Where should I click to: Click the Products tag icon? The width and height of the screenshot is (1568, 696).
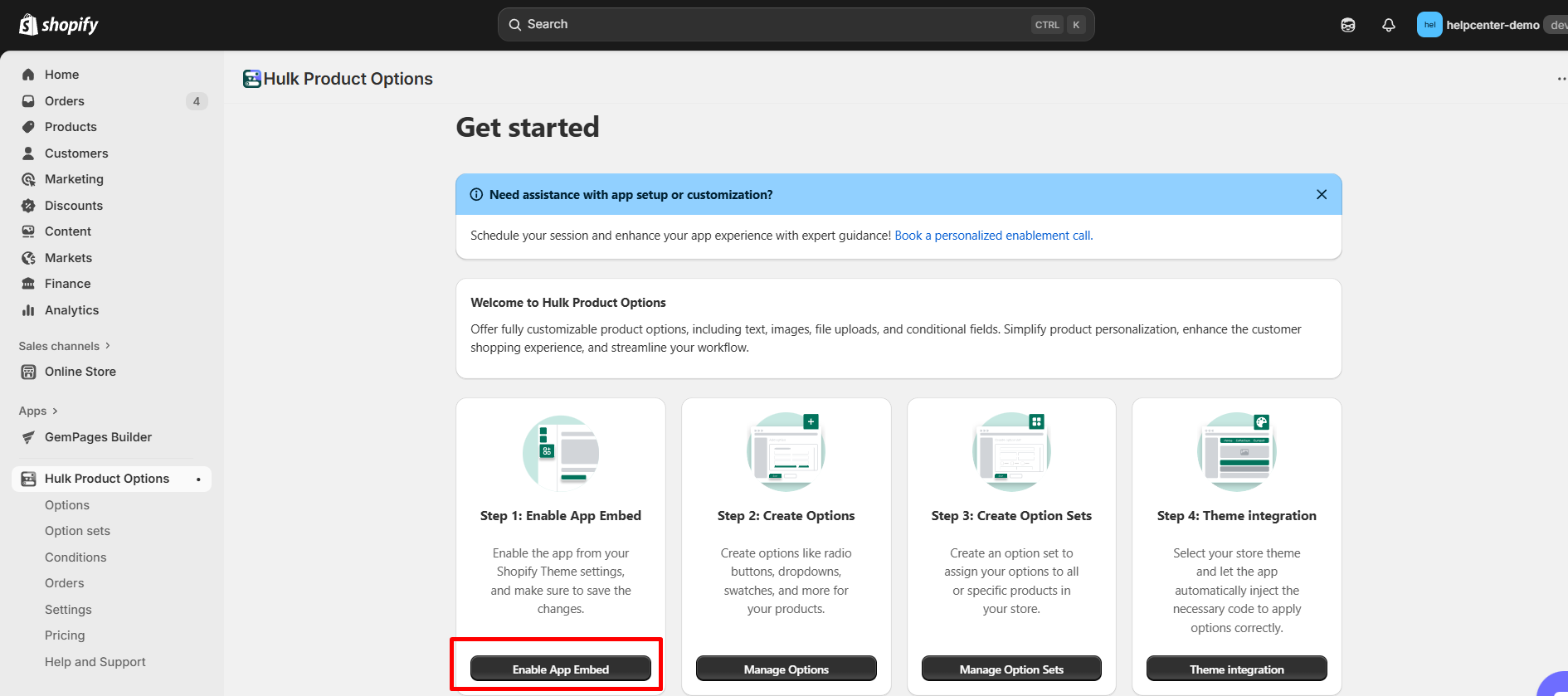28,127
